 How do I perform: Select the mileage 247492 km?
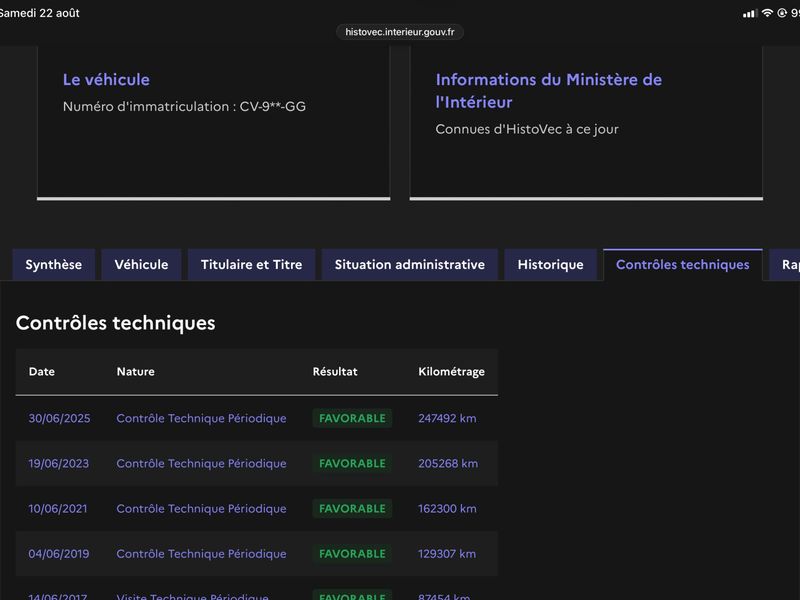point(447,418)
